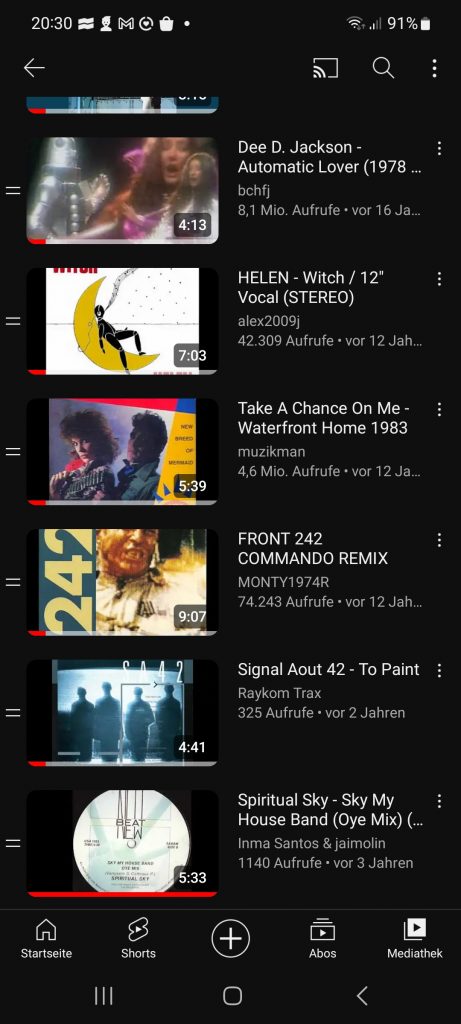Open the Mediathek library tab
Image resolution: width=461 pixels, height=1024 pixels.
point(415,939)
